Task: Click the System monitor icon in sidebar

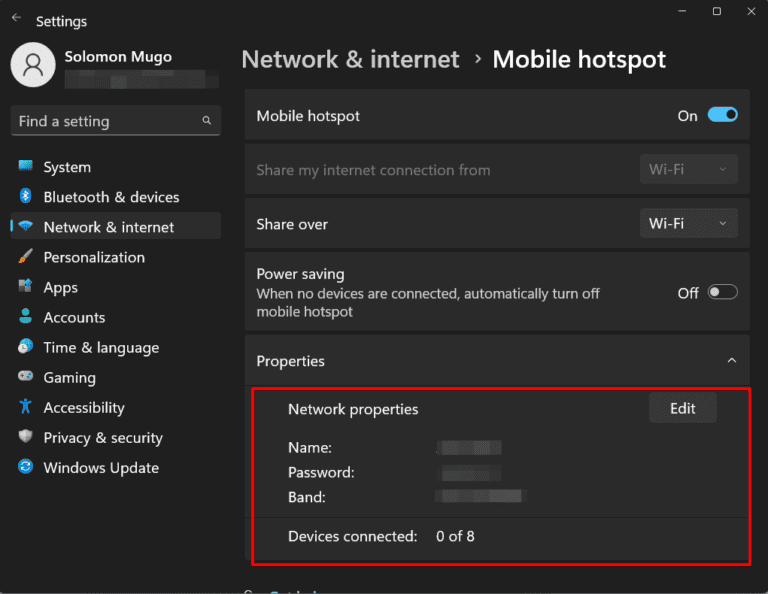Action: click(x=26, y=167)
